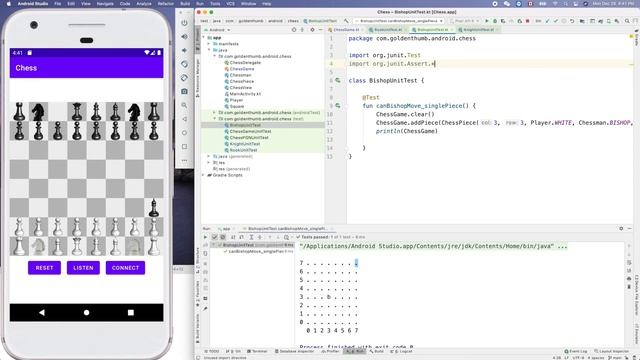Open the Navigate menu
This screenshot has width=640, height=360.
[x=105, y=4]
